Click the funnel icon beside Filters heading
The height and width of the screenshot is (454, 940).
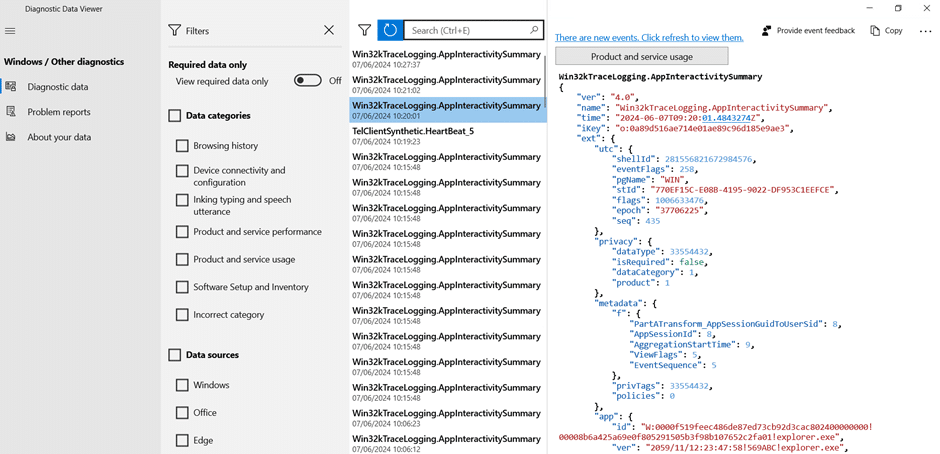pyautogui.click(x=174, y=31)
